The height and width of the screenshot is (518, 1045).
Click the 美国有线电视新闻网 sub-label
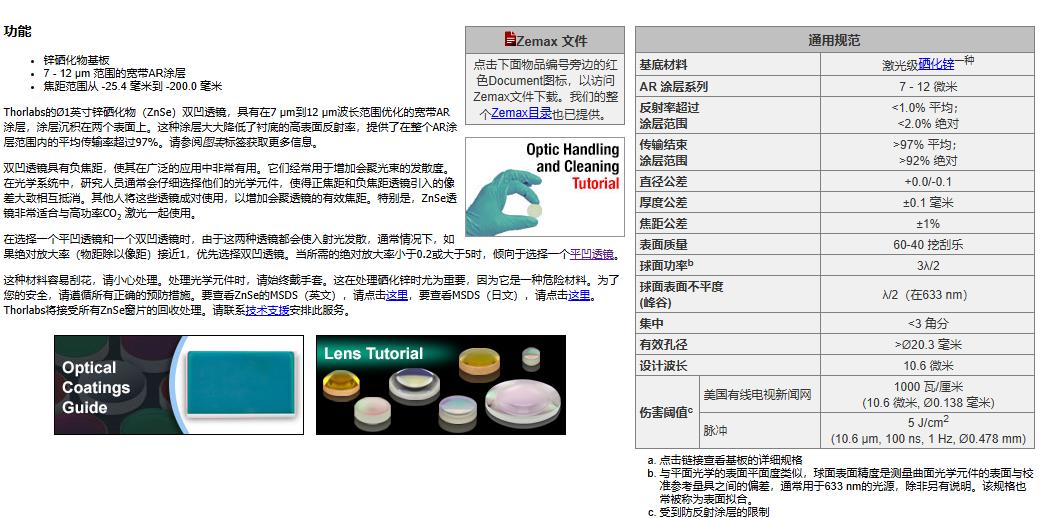pyautogui.click(x=759, y=394)
